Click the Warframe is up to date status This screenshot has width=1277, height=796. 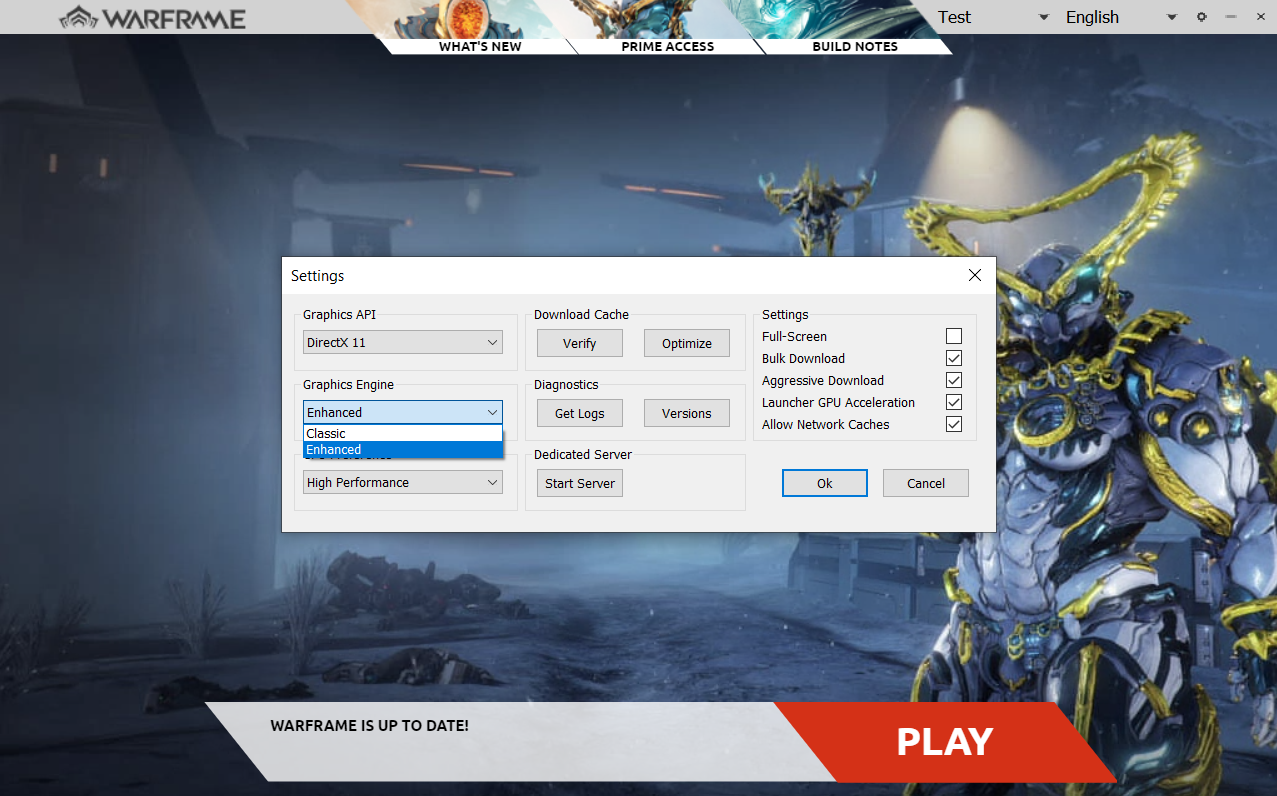click(369, 725)
